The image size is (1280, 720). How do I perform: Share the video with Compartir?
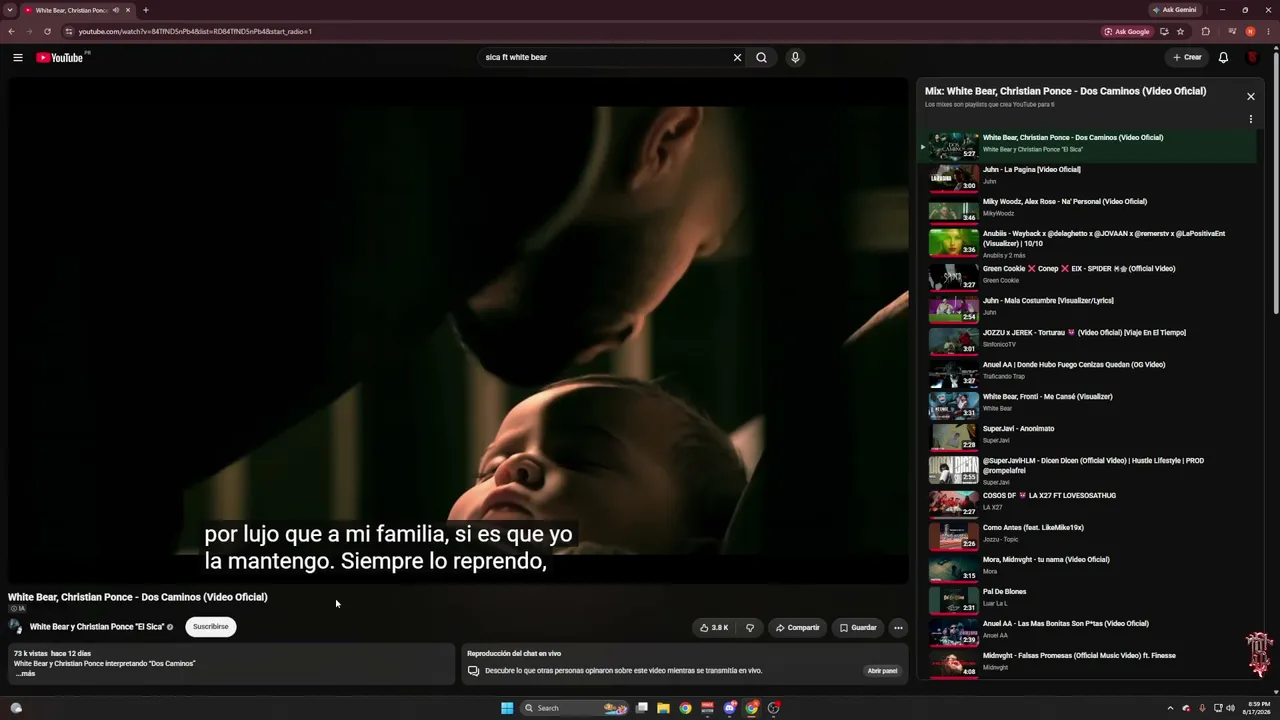point(798,628)
